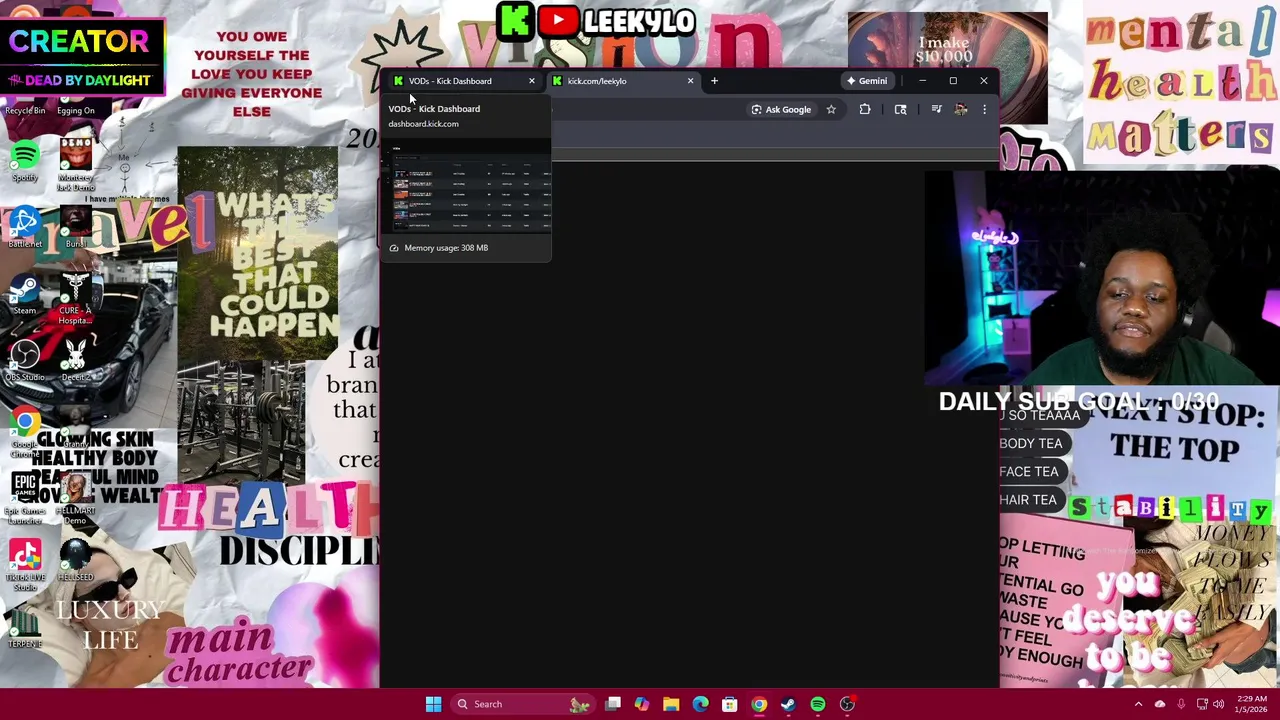The image size is (1280, 720).
Task: Select the Battle.net desktop shortcut
Action: (x=25, y=228)
